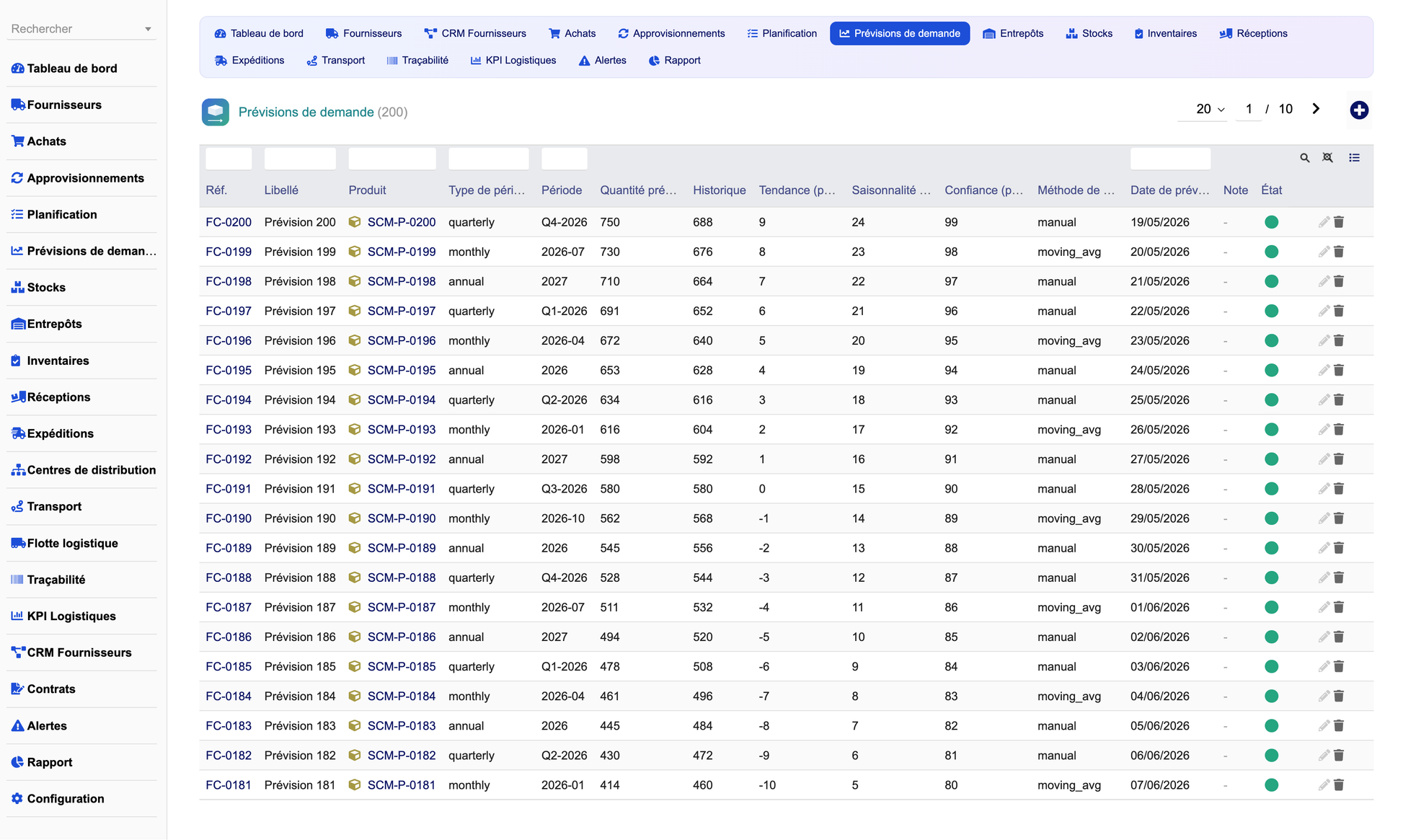Open forecast reference FC-0200 link
This screenshot has height=840, width=1403.
coord(229,222)
